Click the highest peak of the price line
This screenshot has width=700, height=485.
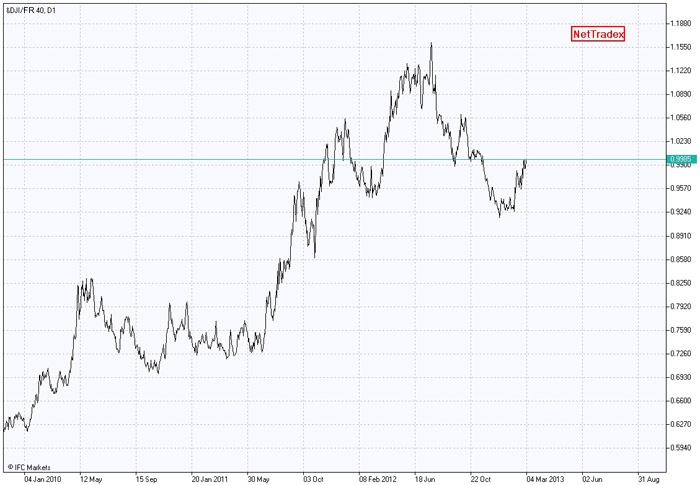431,43
